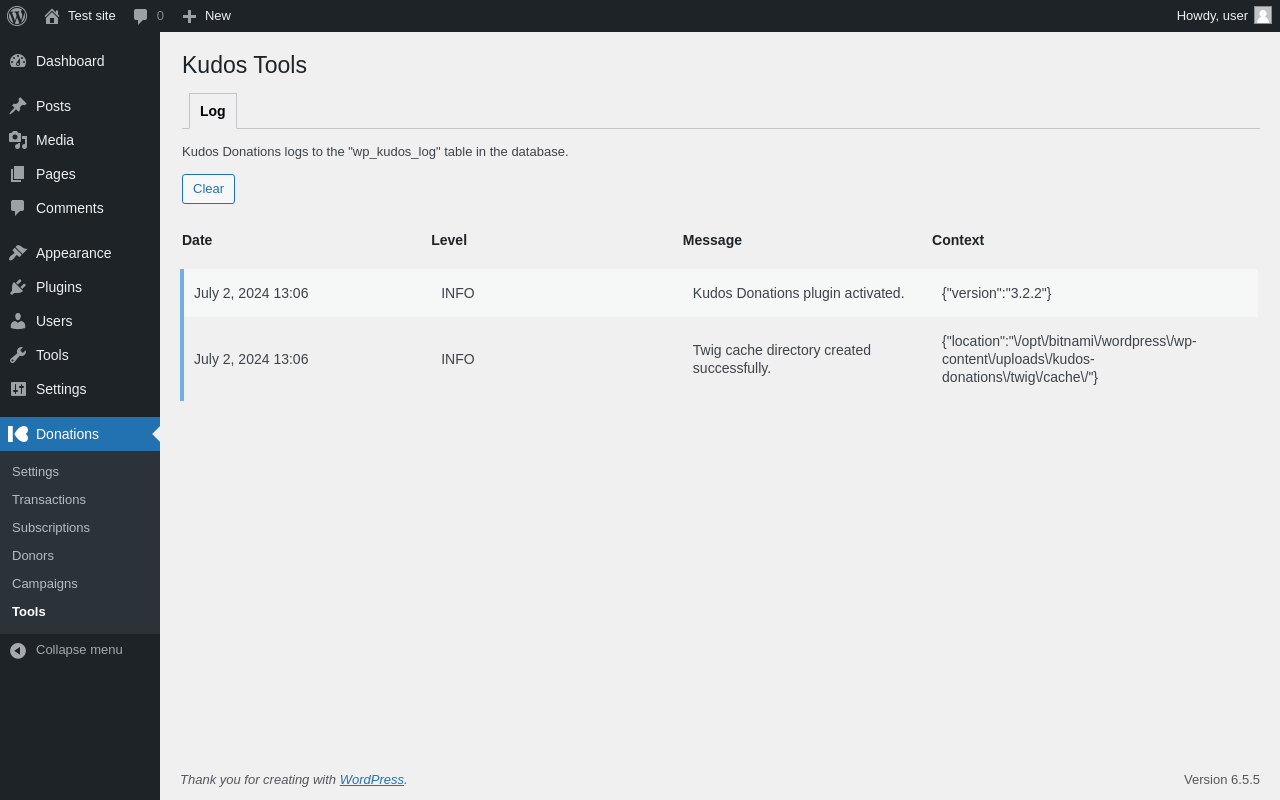Select the Log tab
Image resolution: width=1280 pixels, height=800 pixels.
213,111
